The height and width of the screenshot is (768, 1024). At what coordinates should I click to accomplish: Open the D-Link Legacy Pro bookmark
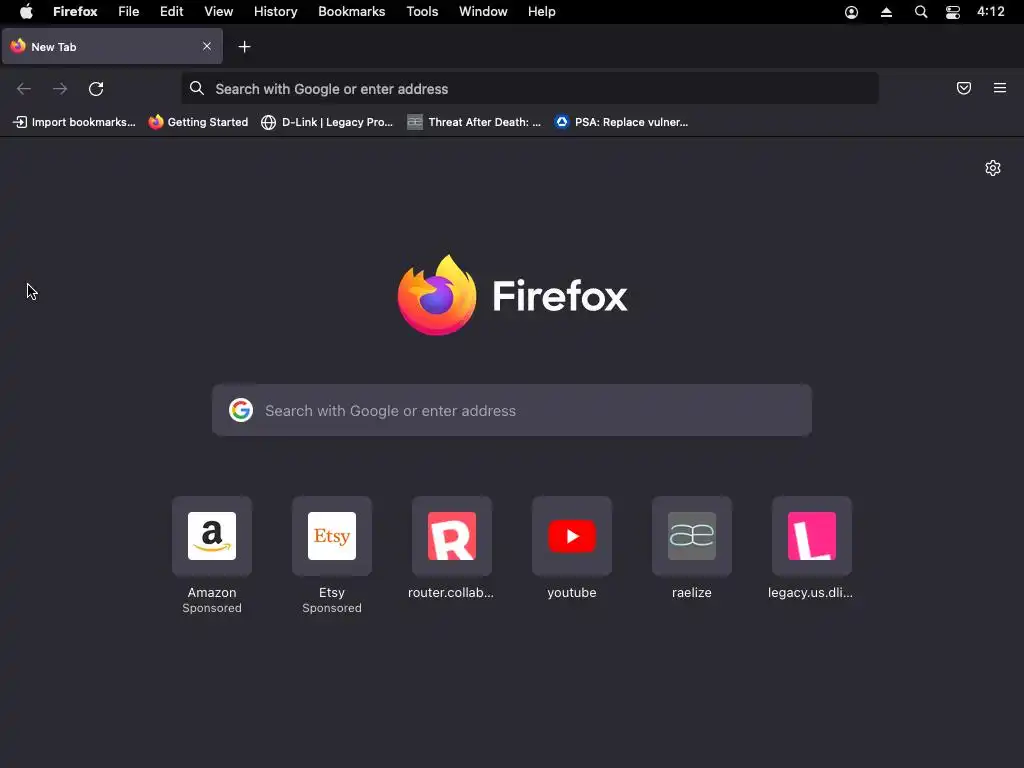[327, 122]
